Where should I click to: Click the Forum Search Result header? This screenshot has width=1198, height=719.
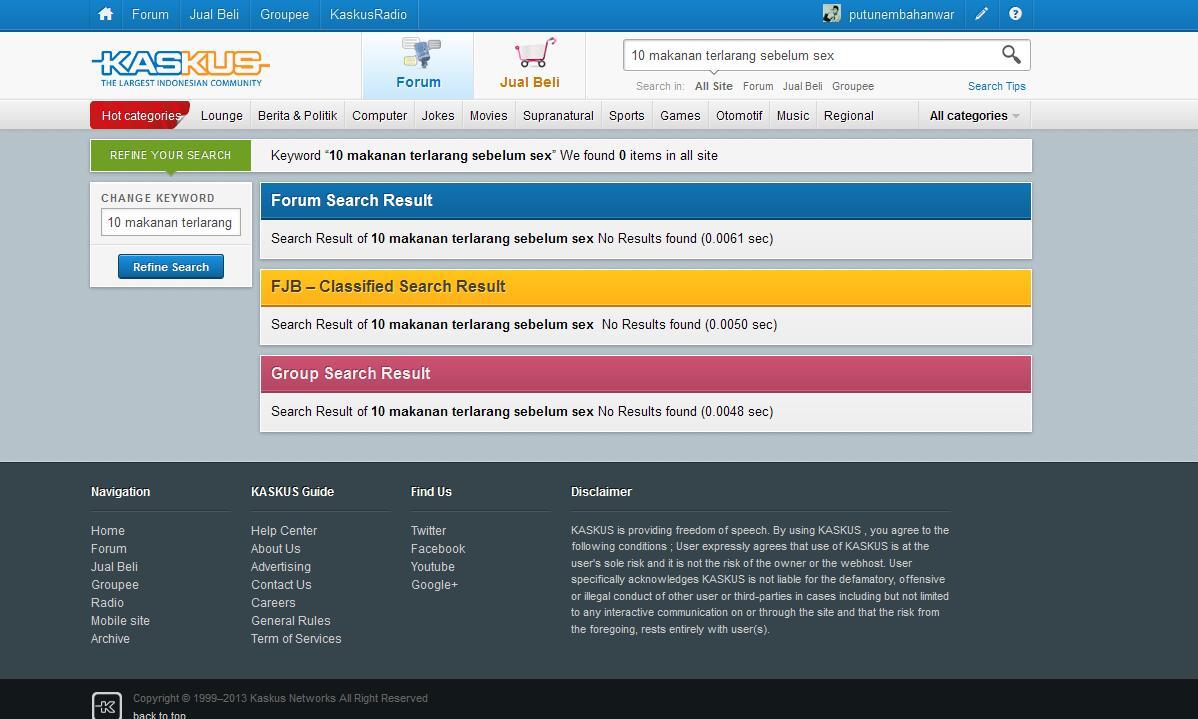(x=646, y=200)
